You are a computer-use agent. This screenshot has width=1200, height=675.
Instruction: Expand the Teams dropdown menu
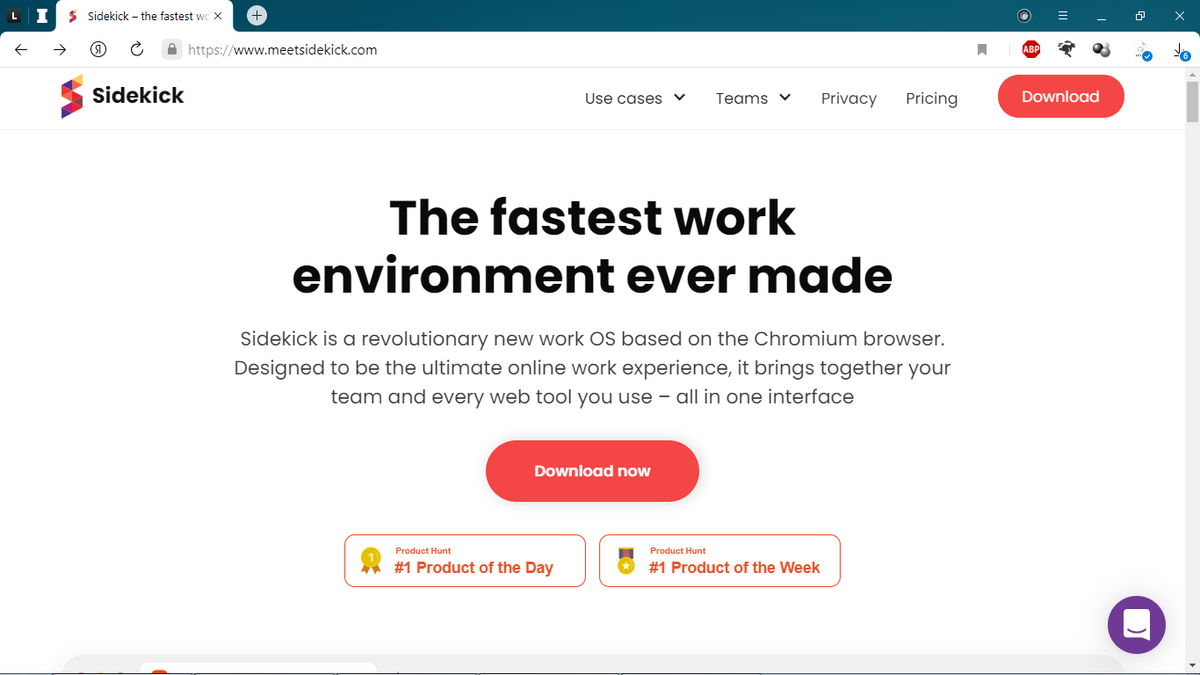coord(753,98)
